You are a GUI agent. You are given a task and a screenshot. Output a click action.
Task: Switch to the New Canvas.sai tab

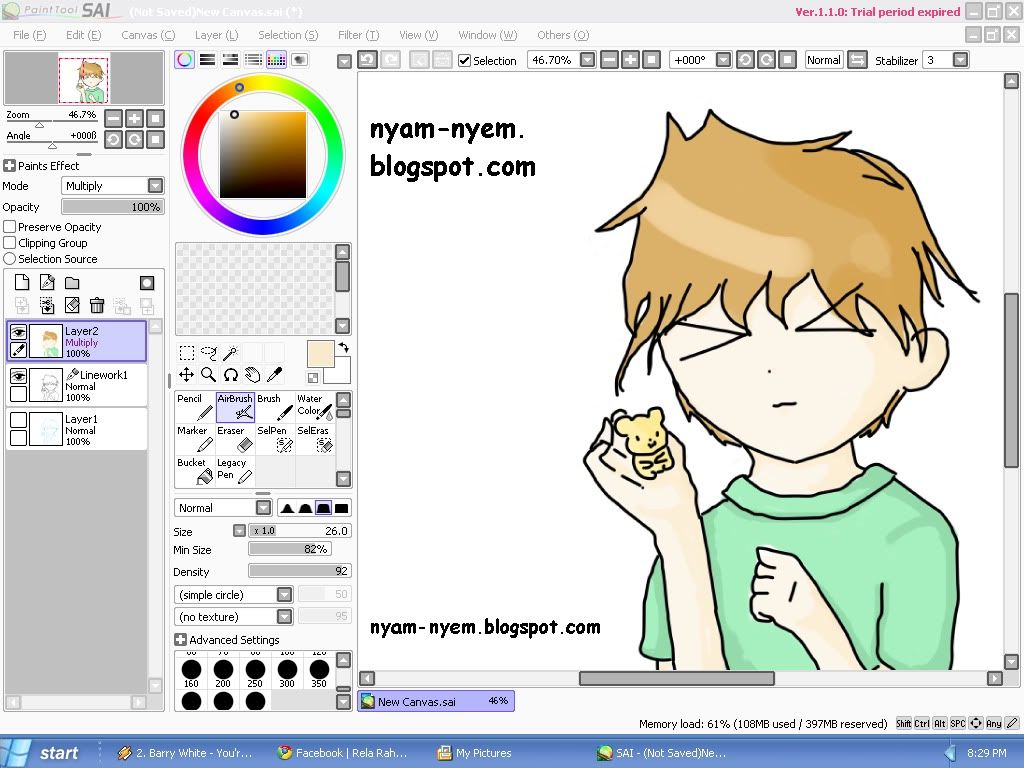[x=436, y=701]
